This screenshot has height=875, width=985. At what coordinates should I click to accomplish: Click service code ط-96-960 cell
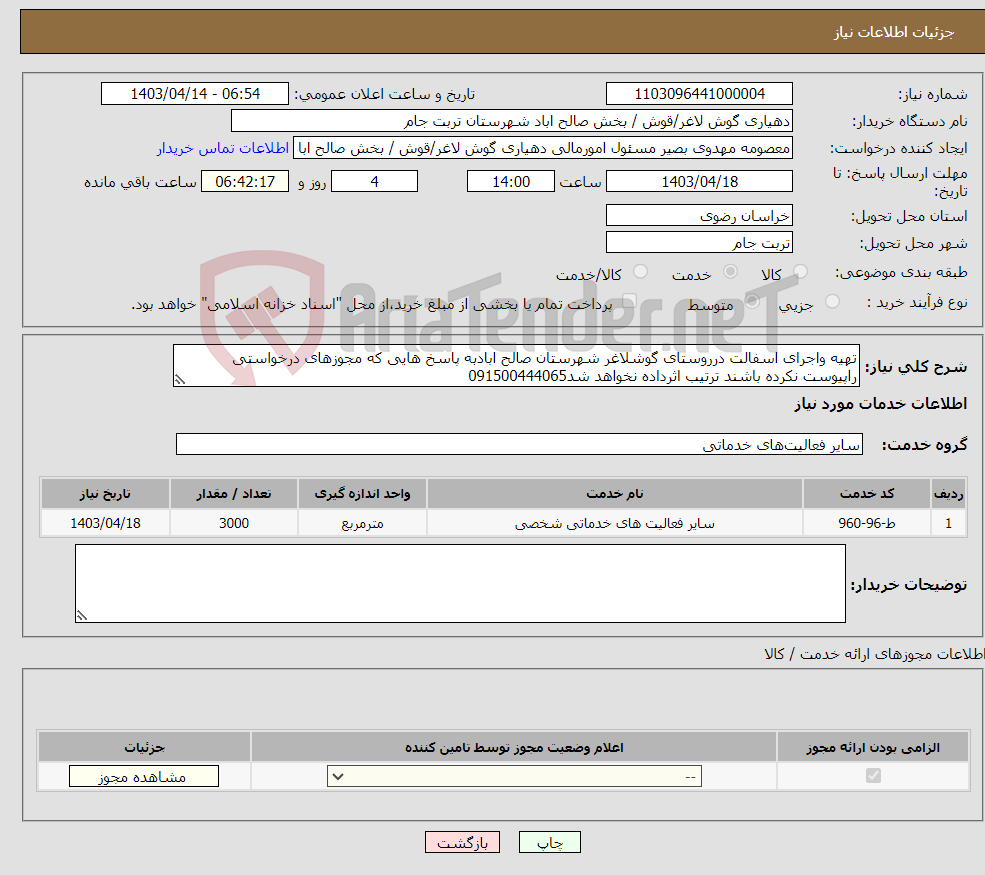point(867,523)
